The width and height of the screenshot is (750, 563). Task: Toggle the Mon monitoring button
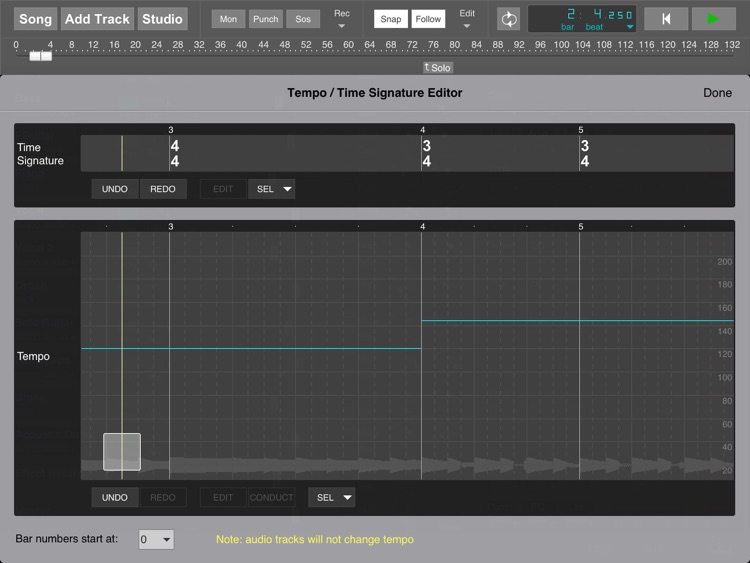point(228,19)
